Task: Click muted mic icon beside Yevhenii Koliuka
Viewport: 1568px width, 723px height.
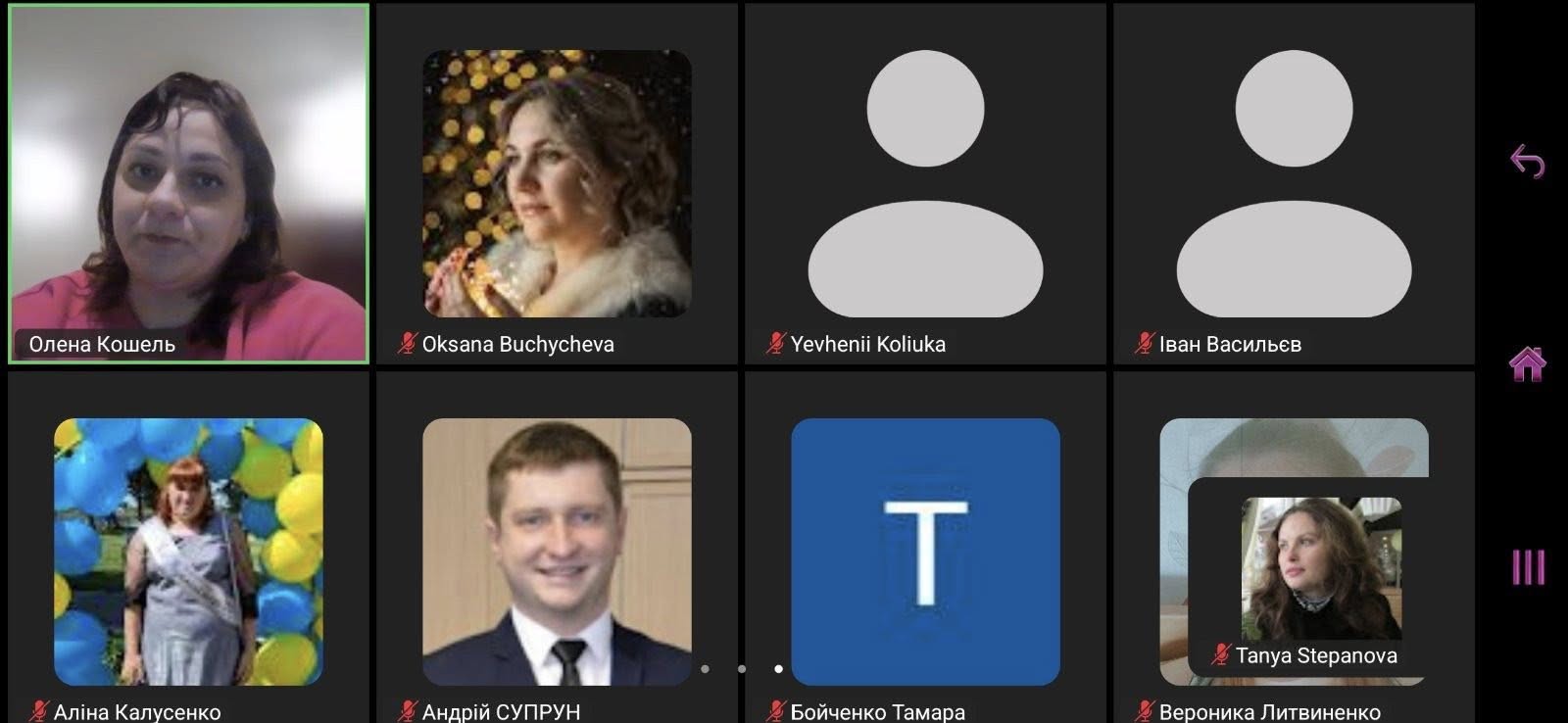Action: pyautogui.click(x=776, y=344)
